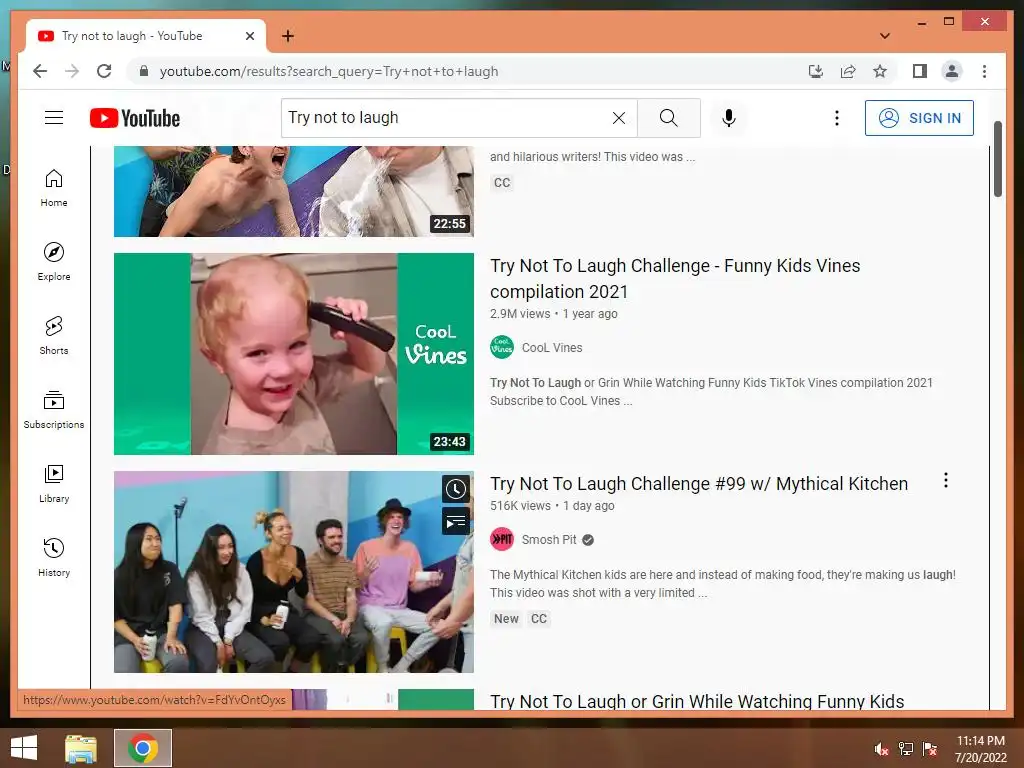Add Mythical Kitchen video to queue
The width and height of the screenshot is (1024, 768).
tap(456, 522)
